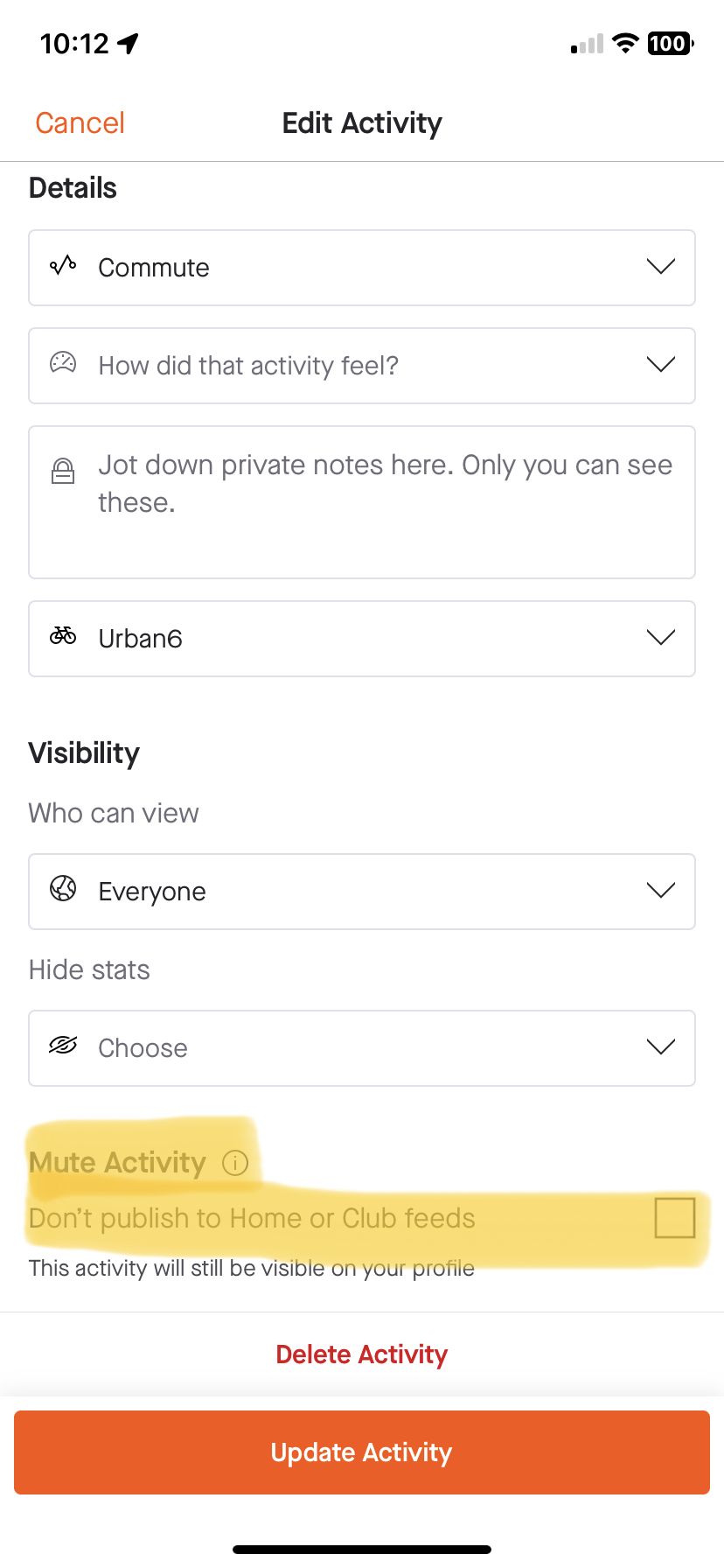This screenshot has height=1568, width=724.
Task: Expand the Commute dropdown chevron
Action: 660,267
